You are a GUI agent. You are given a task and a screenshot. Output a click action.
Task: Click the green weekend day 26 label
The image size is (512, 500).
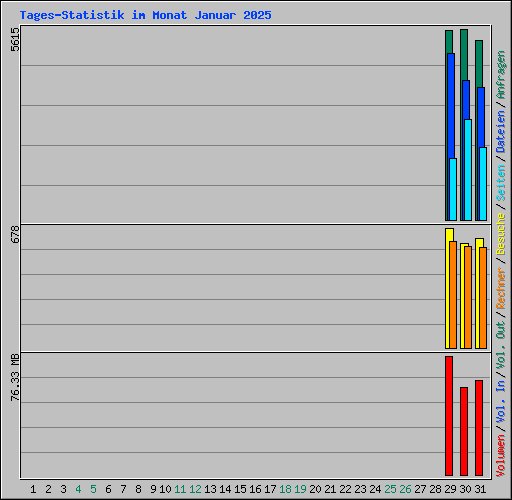(x=405, y=489)
